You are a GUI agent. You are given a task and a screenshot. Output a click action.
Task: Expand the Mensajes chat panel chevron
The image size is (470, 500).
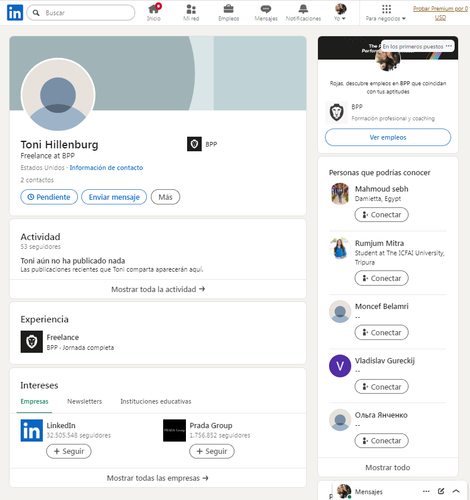pyautogui.click(x=456, y=491)
